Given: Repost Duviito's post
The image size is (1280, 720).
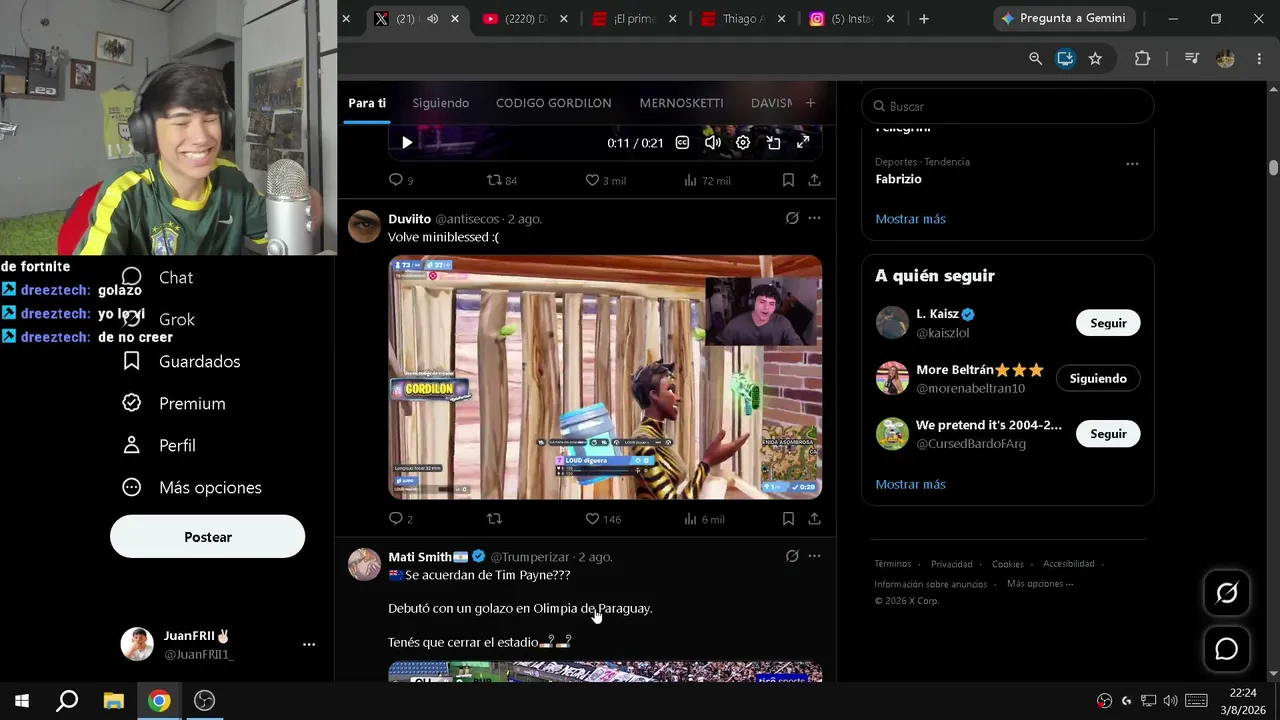Looking at the screenshot, I should click(494, 519).
